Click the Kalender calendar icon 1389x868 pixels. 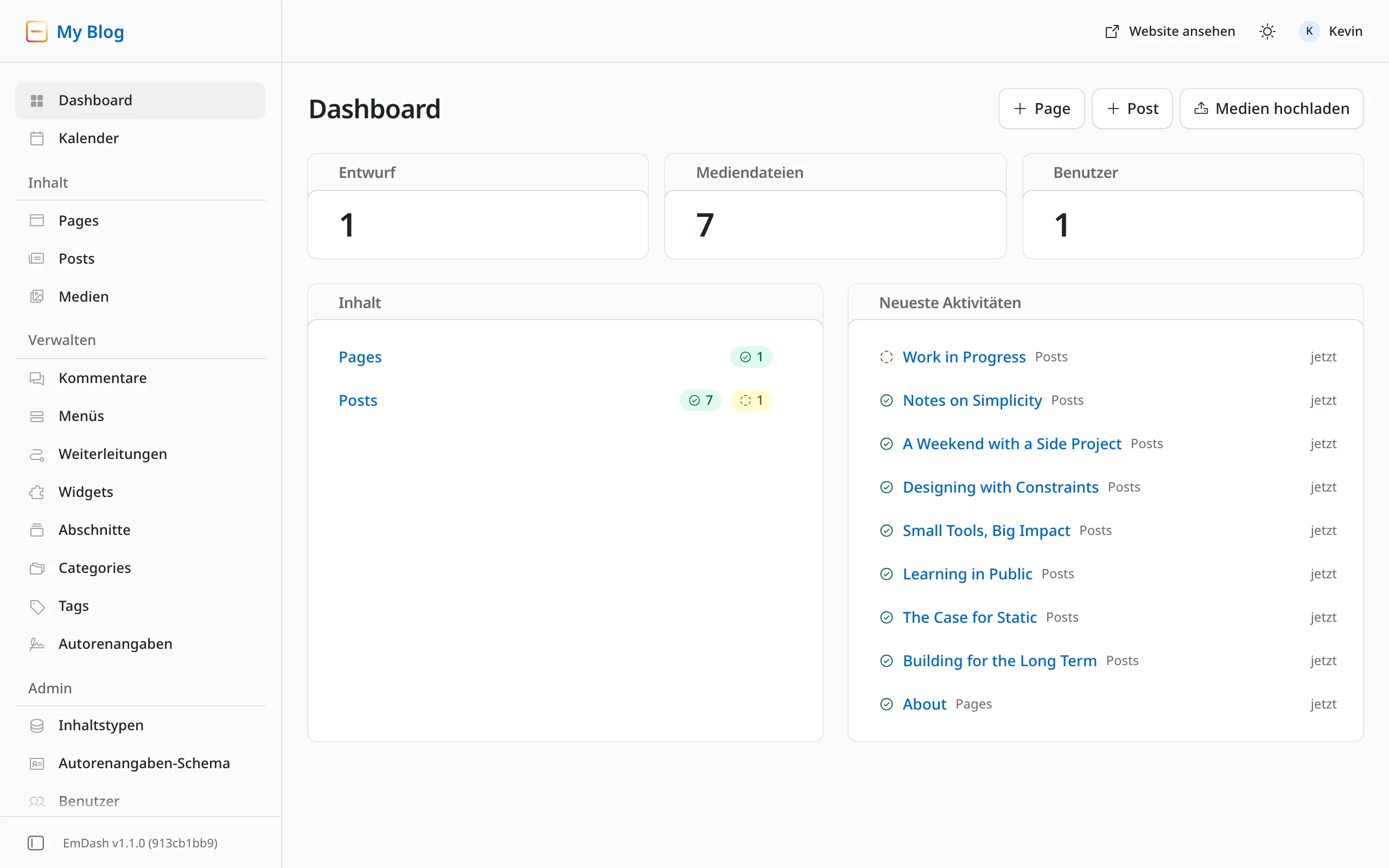(37, 138)
